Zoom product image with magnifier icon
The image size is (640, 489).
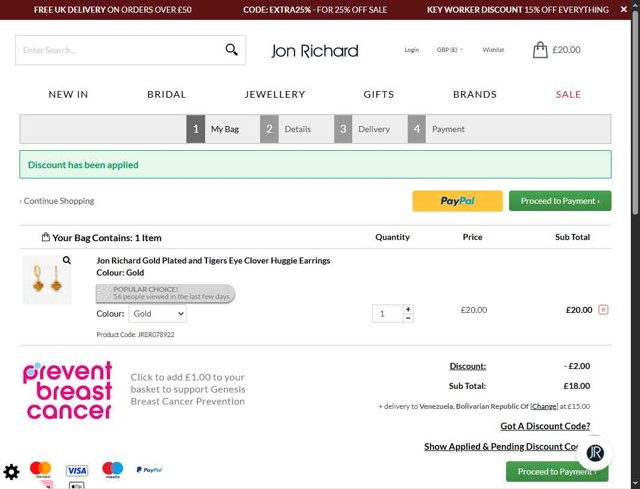[67, 260]
